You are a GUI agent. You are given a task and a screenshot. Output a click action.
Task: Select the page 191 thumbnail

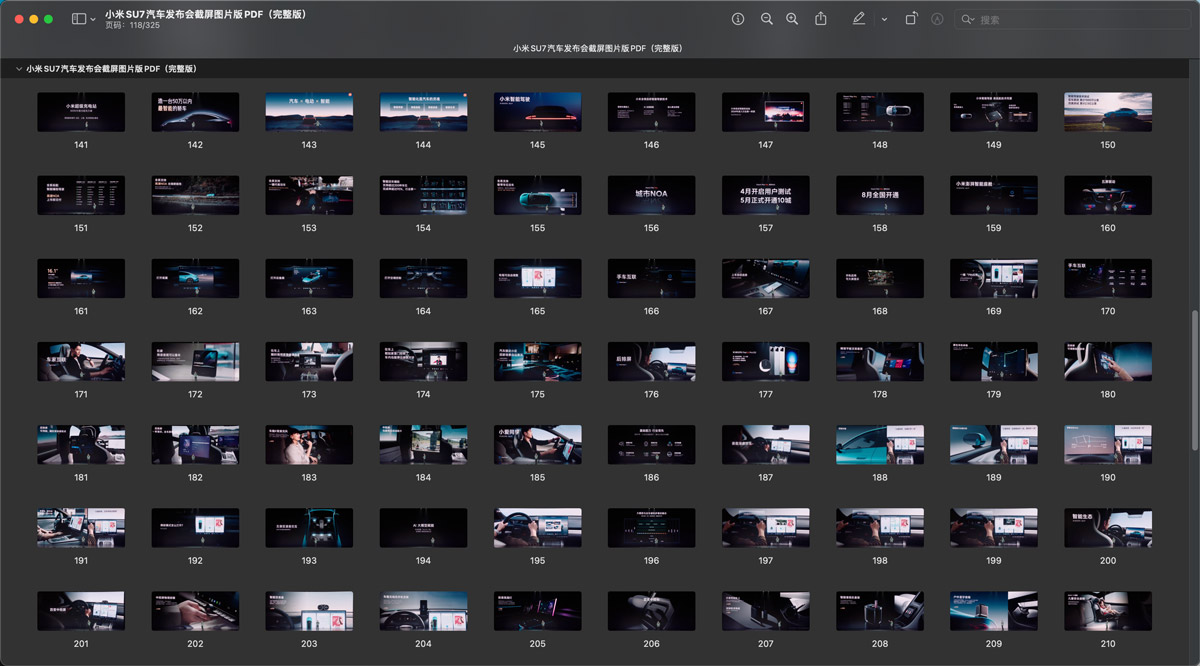pyautogui.click(x=81, y=527)
